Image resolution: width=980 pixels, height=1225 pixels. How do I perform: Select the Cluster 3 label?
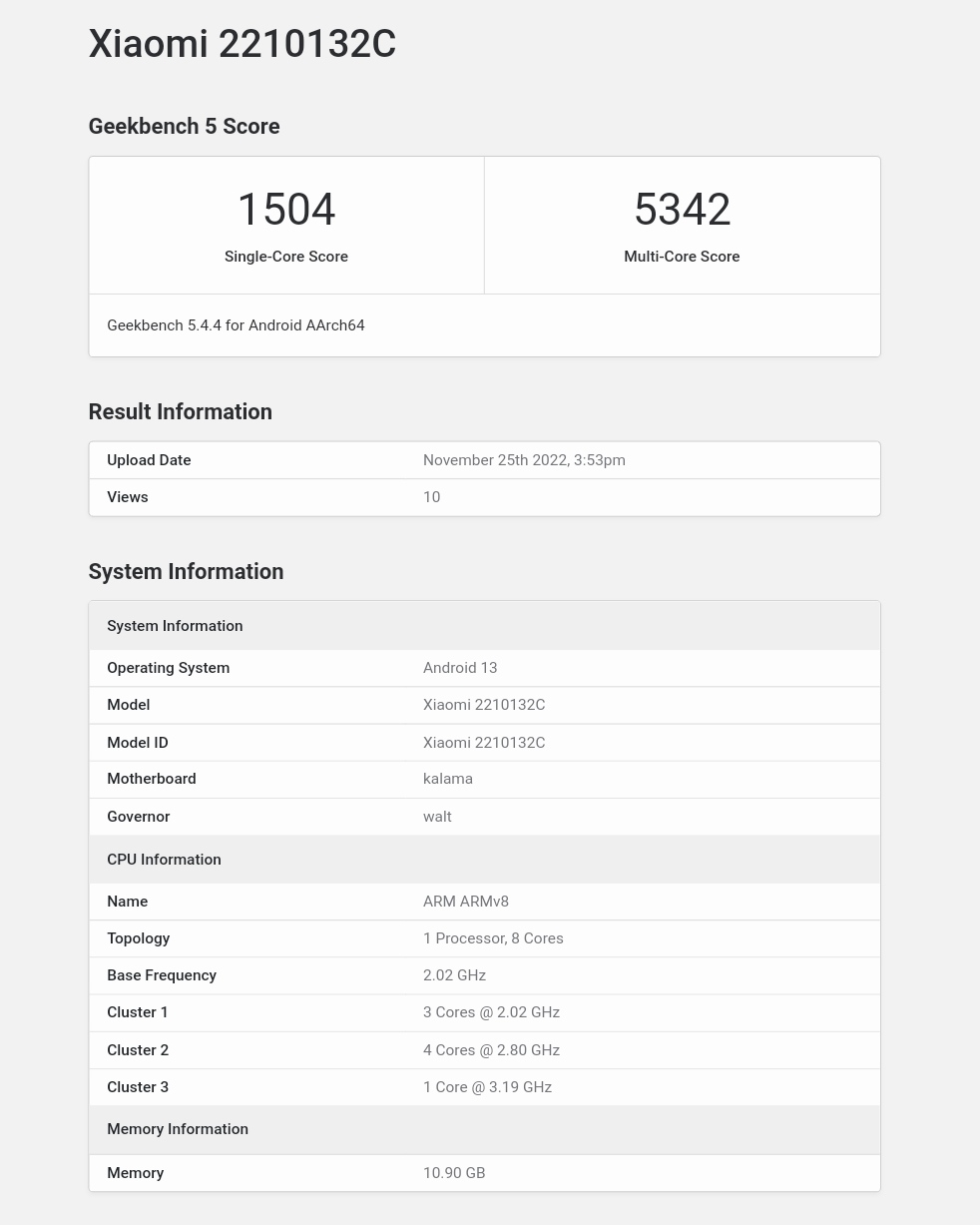click(x=138, y=1087)
